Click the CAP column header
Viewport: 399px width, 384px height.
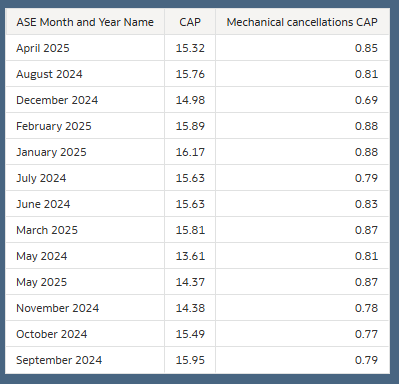190,22
